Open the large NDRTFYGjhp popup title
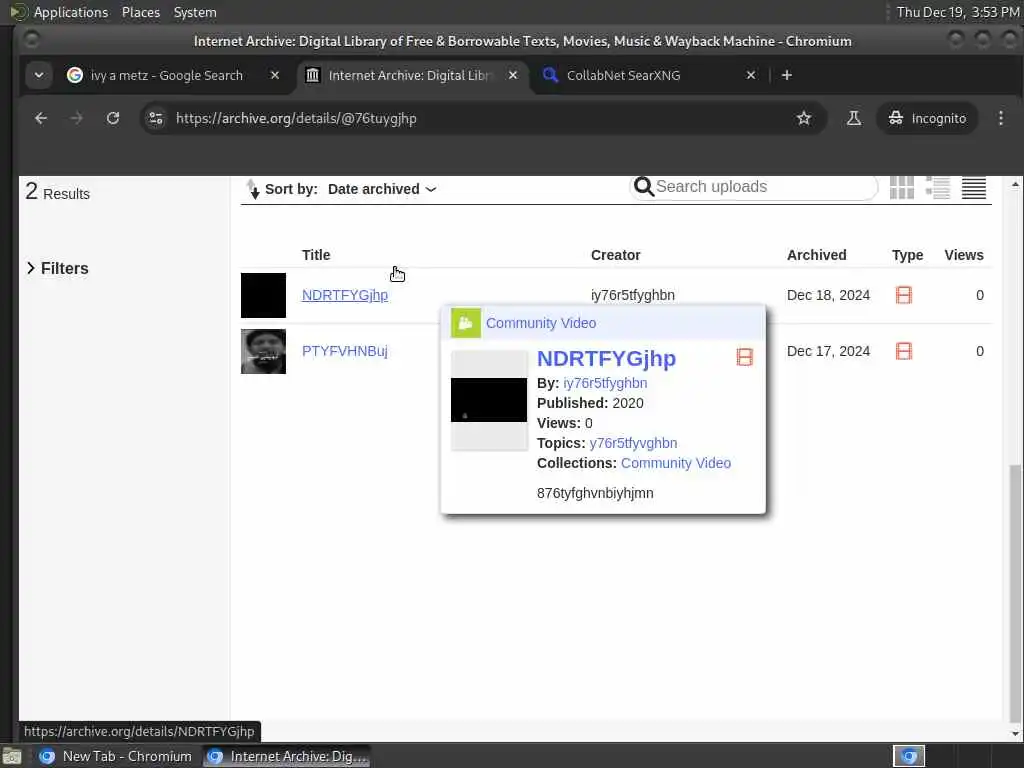Screen dimensions: 1024x768 point(606,359)
